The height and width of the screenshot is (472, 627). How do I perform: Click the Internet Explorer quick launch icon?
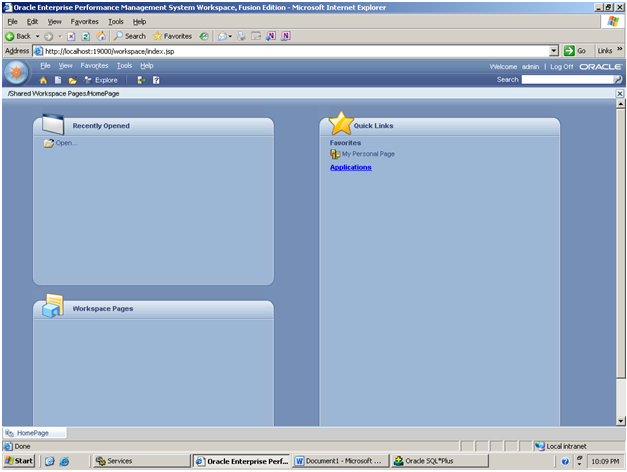point(64,461)
